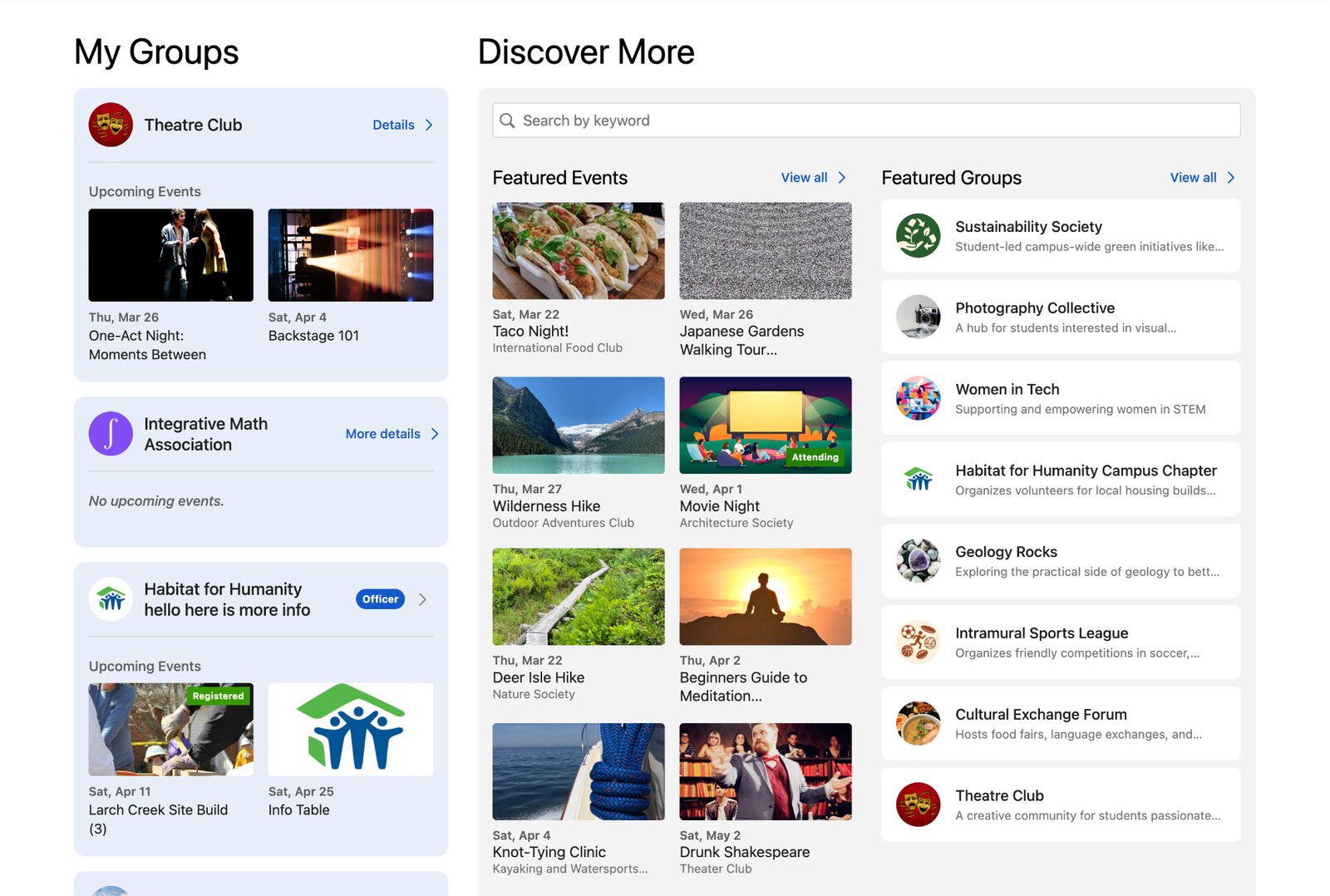Open the Sustainability Society leaf icon
The height and width of the screenshot is (896, 1330).
918,235
